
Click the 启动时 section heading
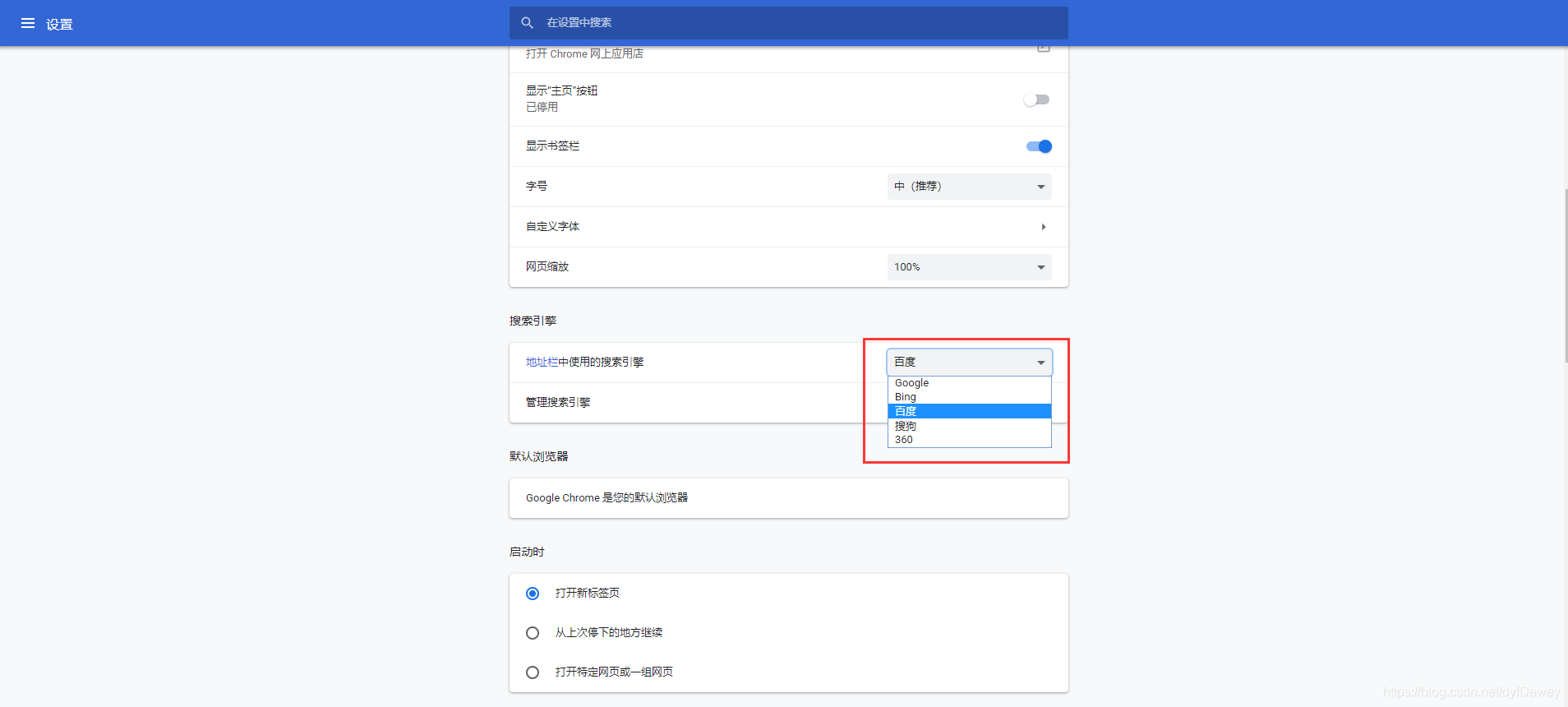tap(527, 552)
